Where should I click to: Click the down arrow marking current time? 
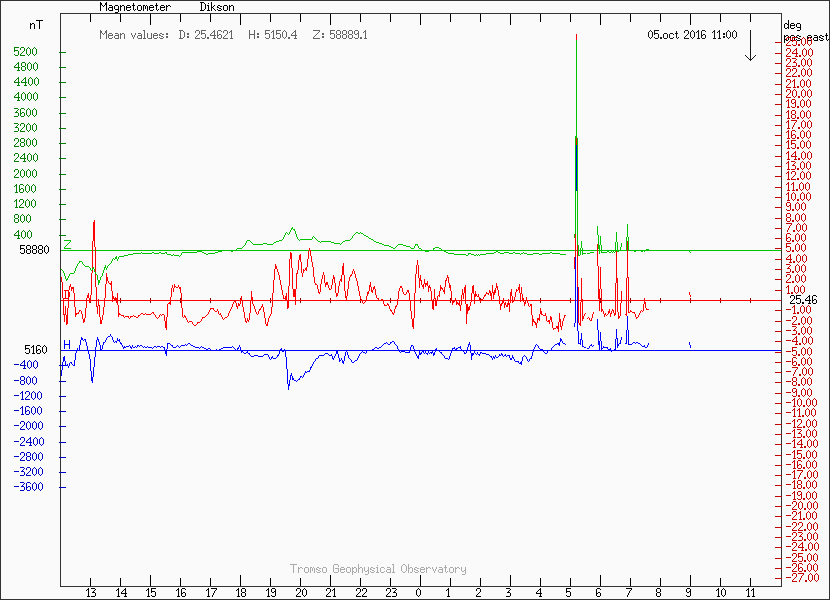750,46
